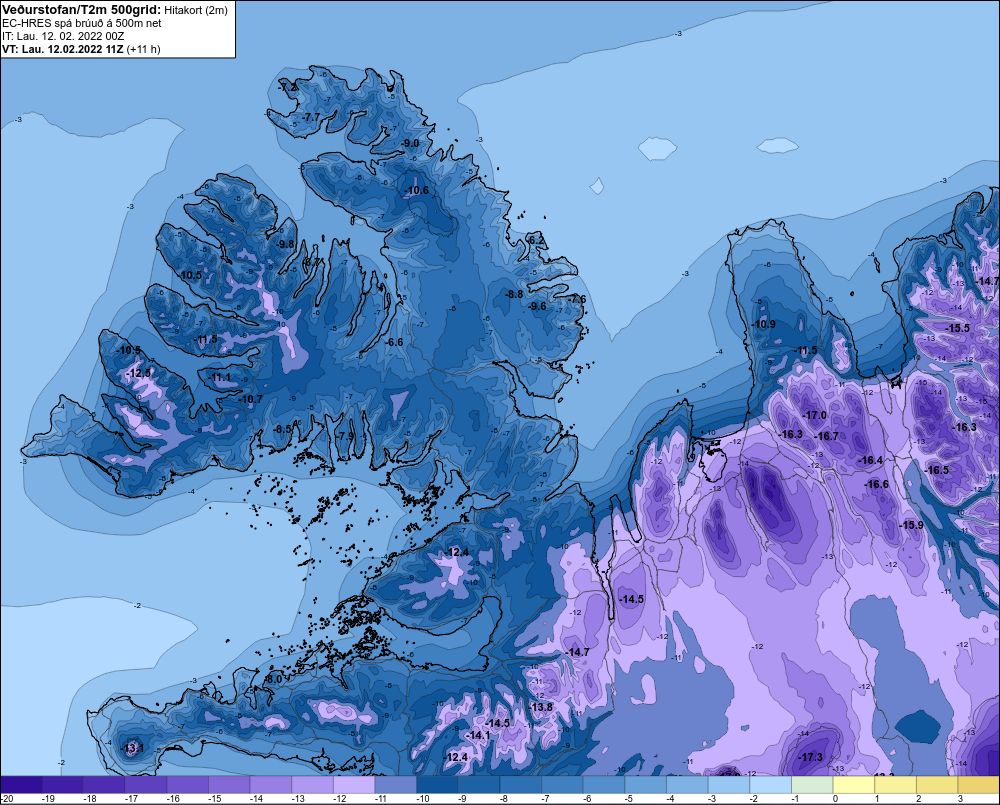Click the -7.9 temperature value on the map
Image resolution: width=1000 pixels, height=805 pixels.
pos(344,436)
